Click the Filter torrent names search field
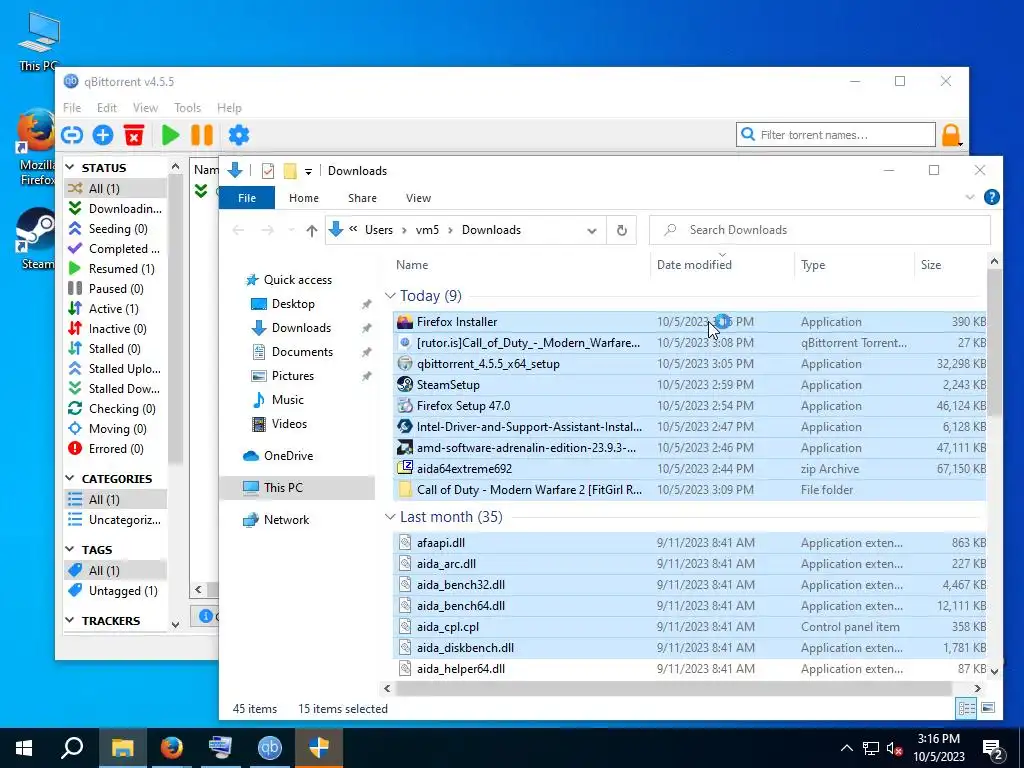Image resolution: width=1024 pixels, height=768 pixels. coord(836,135)
